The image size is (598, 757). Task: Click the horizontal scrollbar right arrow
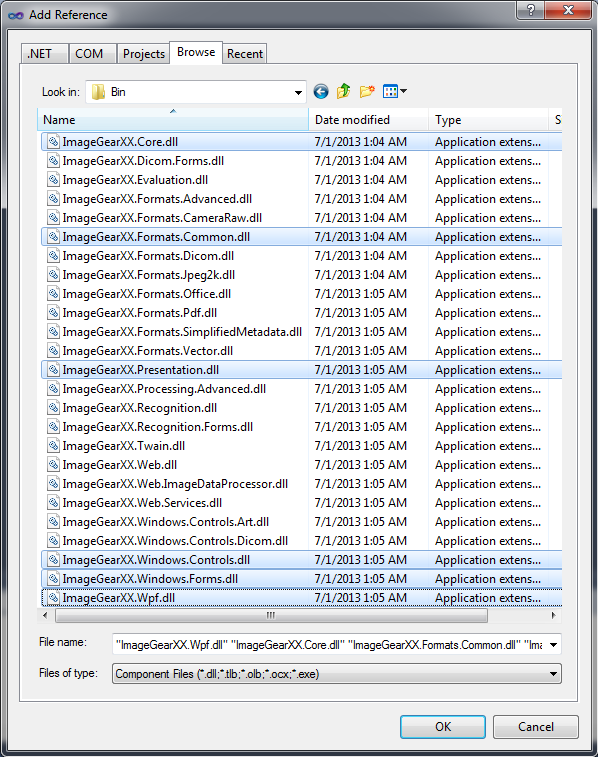click(x=554, y=616)
